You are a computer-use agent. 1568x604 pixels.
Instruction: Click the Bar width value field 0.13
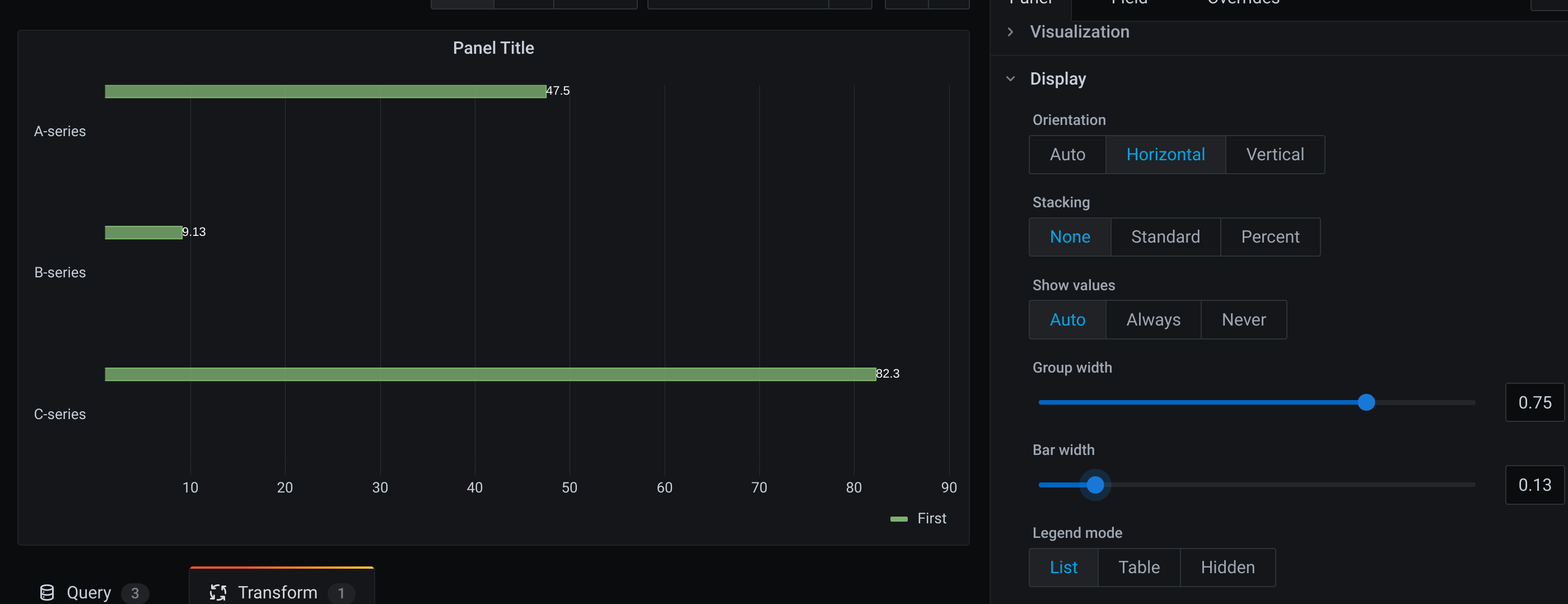click(x=1534, y=485)
